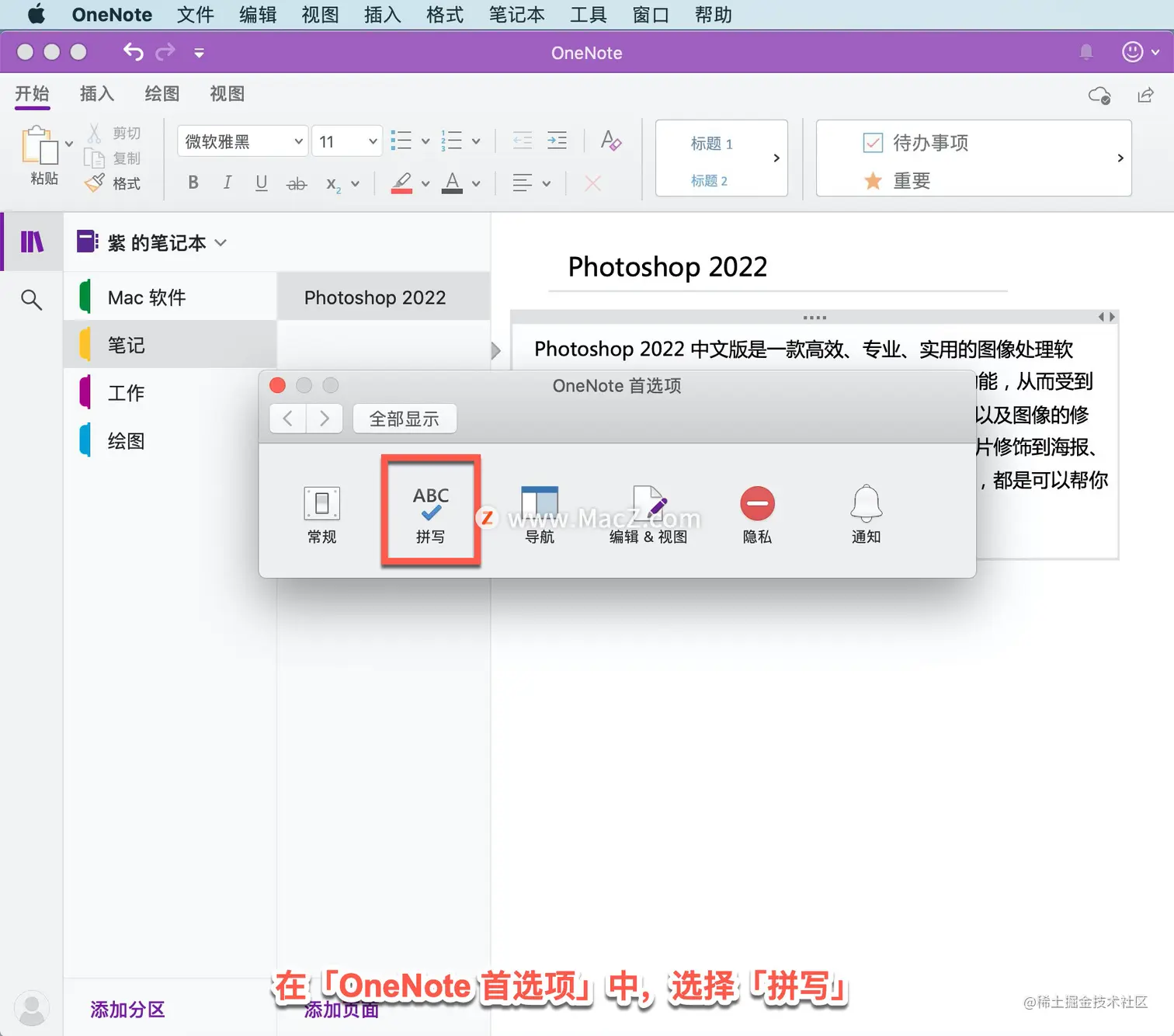This screenshot has width=1174, height=1036.
Task: Click the 粘贴 paste icon
Action: [40, 145]
